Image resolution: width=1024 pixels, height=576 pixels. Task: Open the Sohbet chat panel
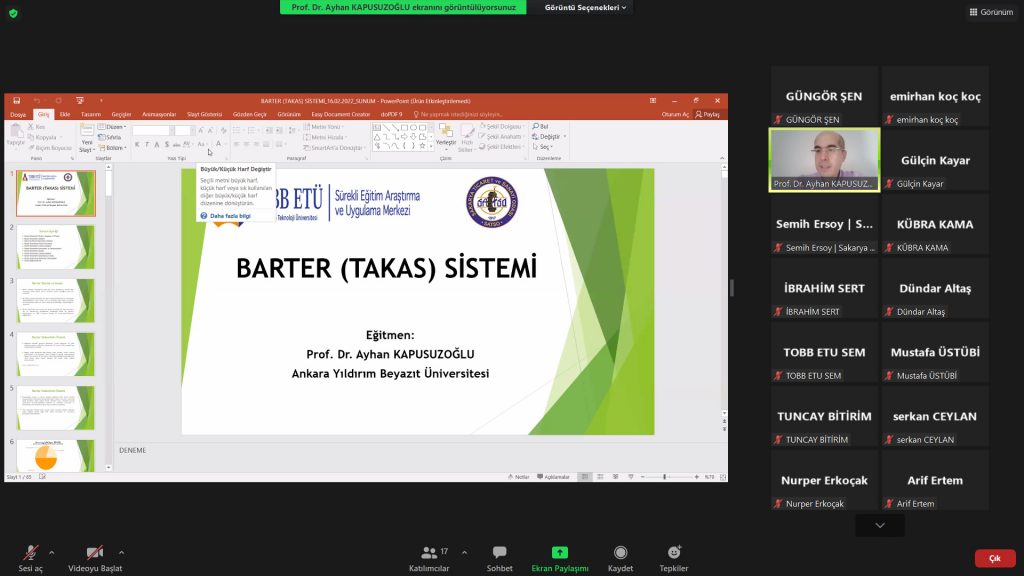[499, 553]
